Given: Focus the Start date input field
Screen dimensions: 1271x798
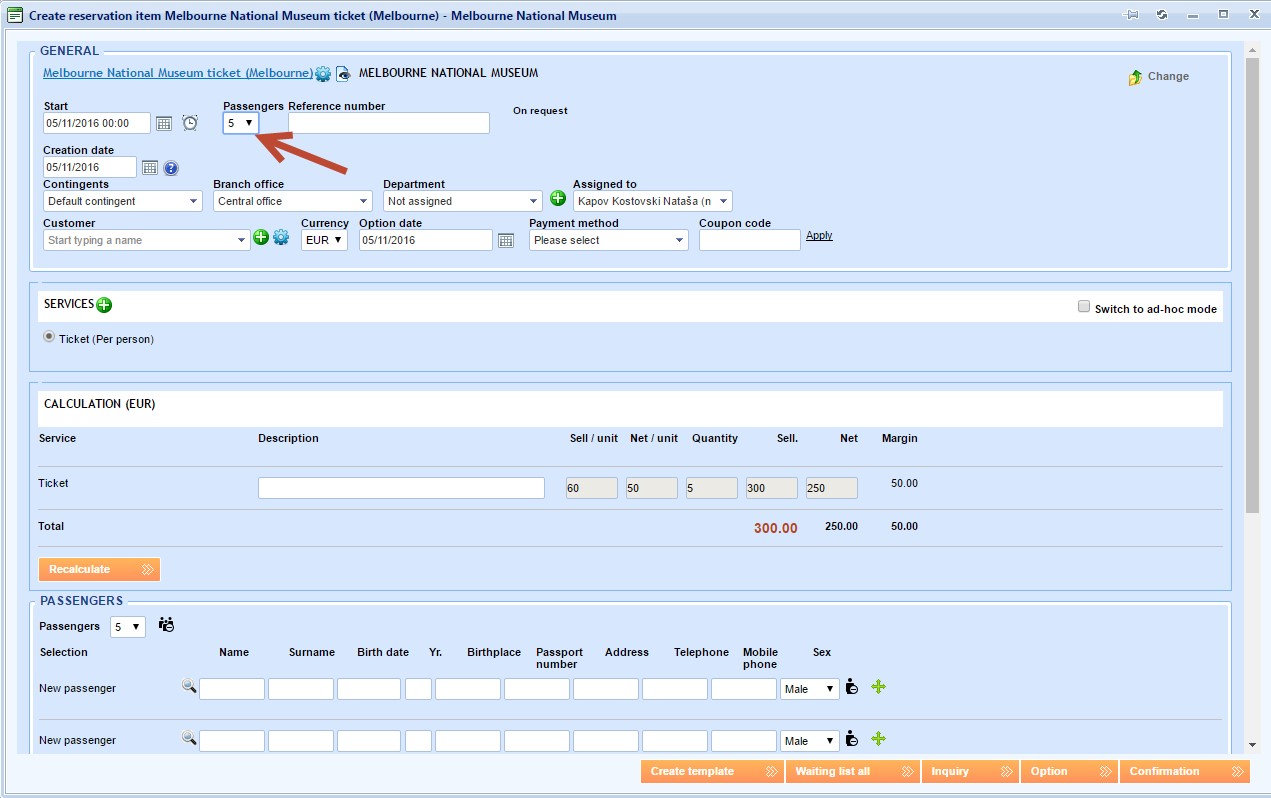Looking at the screenshot, I should point(97,123).
